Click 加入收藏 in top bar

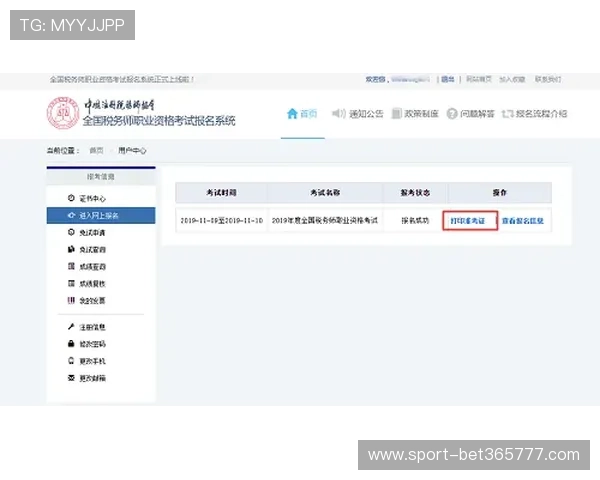(512, 79)
